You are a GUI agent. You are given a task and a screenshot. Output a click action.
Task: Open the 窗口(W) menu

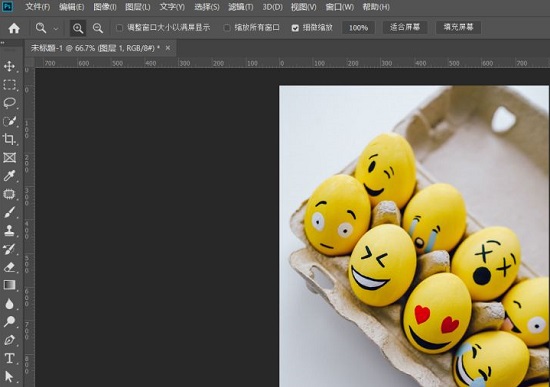pyautogui.click(x=340, y=7)
